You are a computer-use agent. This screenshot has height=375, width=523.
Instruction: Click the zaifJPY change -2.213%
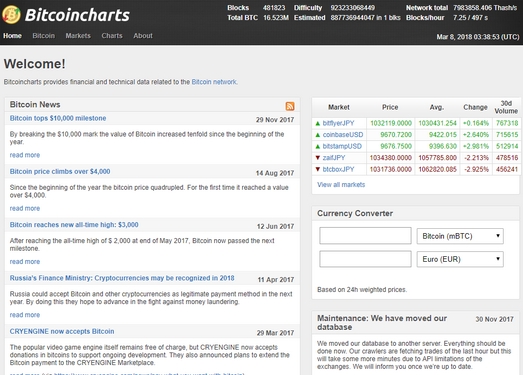click(x=477, y=158)
